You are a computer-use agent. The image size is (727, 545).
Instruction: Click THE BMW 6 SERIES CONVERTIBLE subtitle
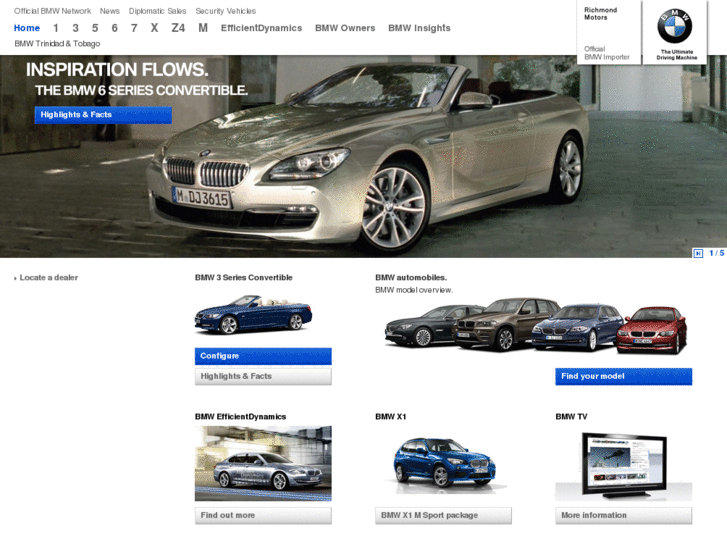click(141, 90)
